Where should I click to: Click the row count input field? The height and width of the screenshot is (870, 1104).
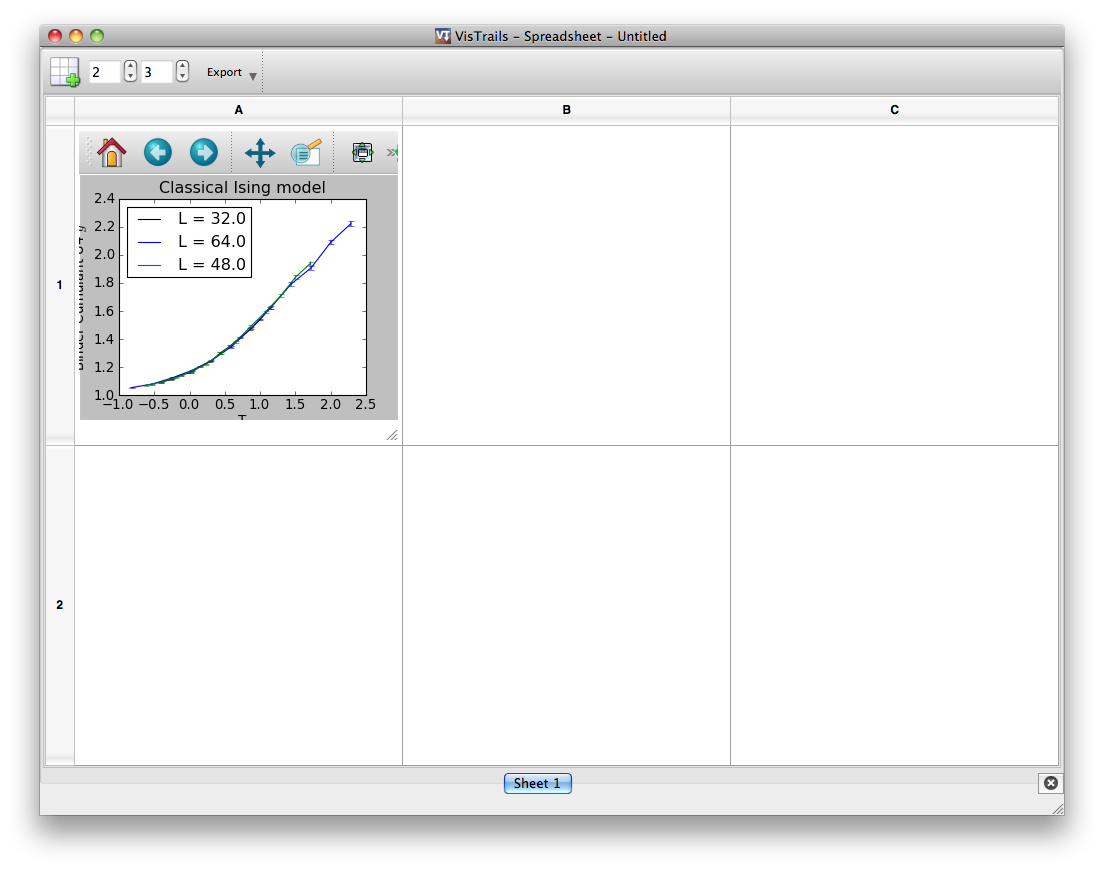104,72
